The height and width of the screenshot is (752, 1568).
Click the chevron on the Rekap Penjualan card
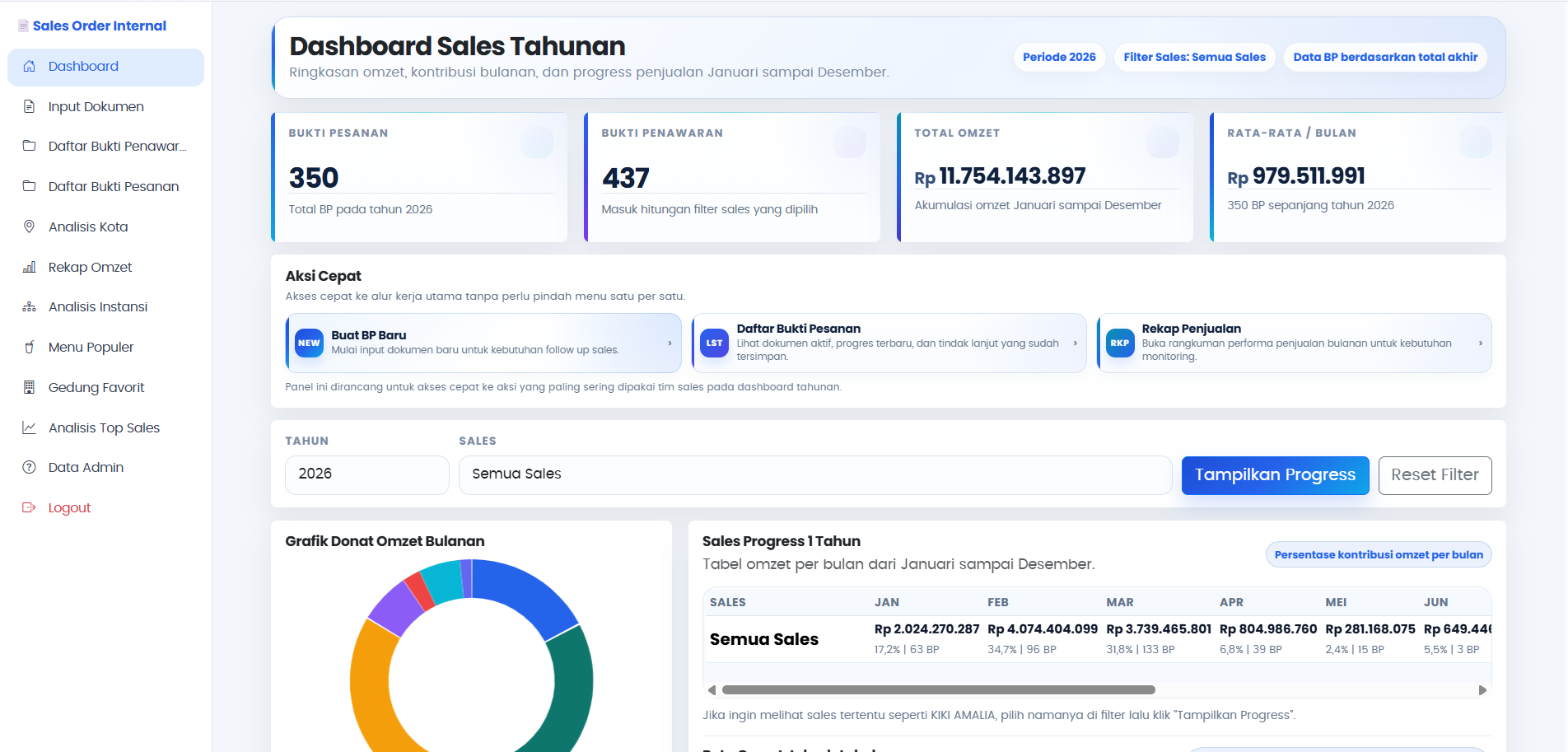(1480, 343)
